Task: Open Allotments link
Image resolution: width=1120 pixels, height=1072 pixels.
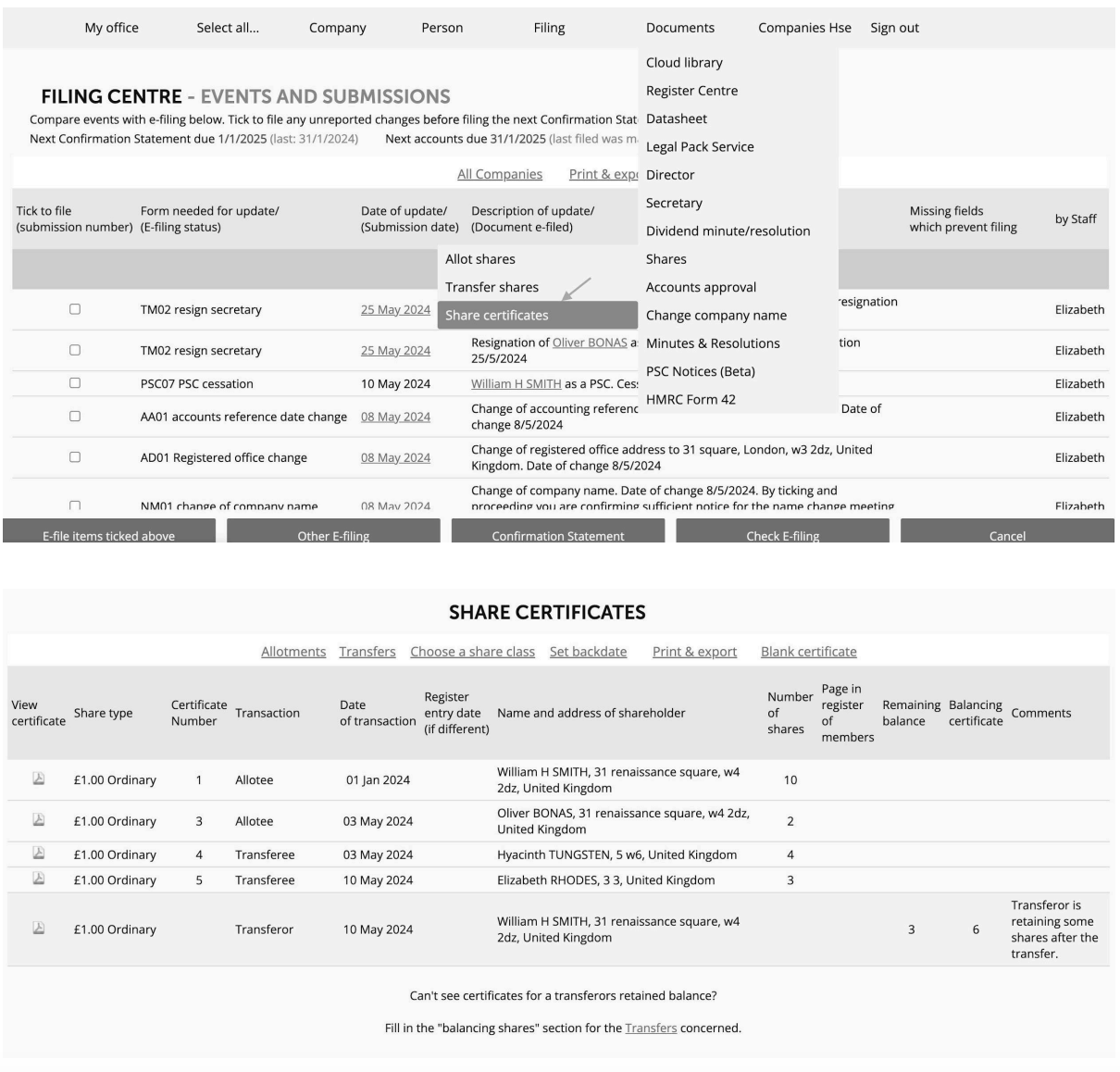Action: point(293,652)
